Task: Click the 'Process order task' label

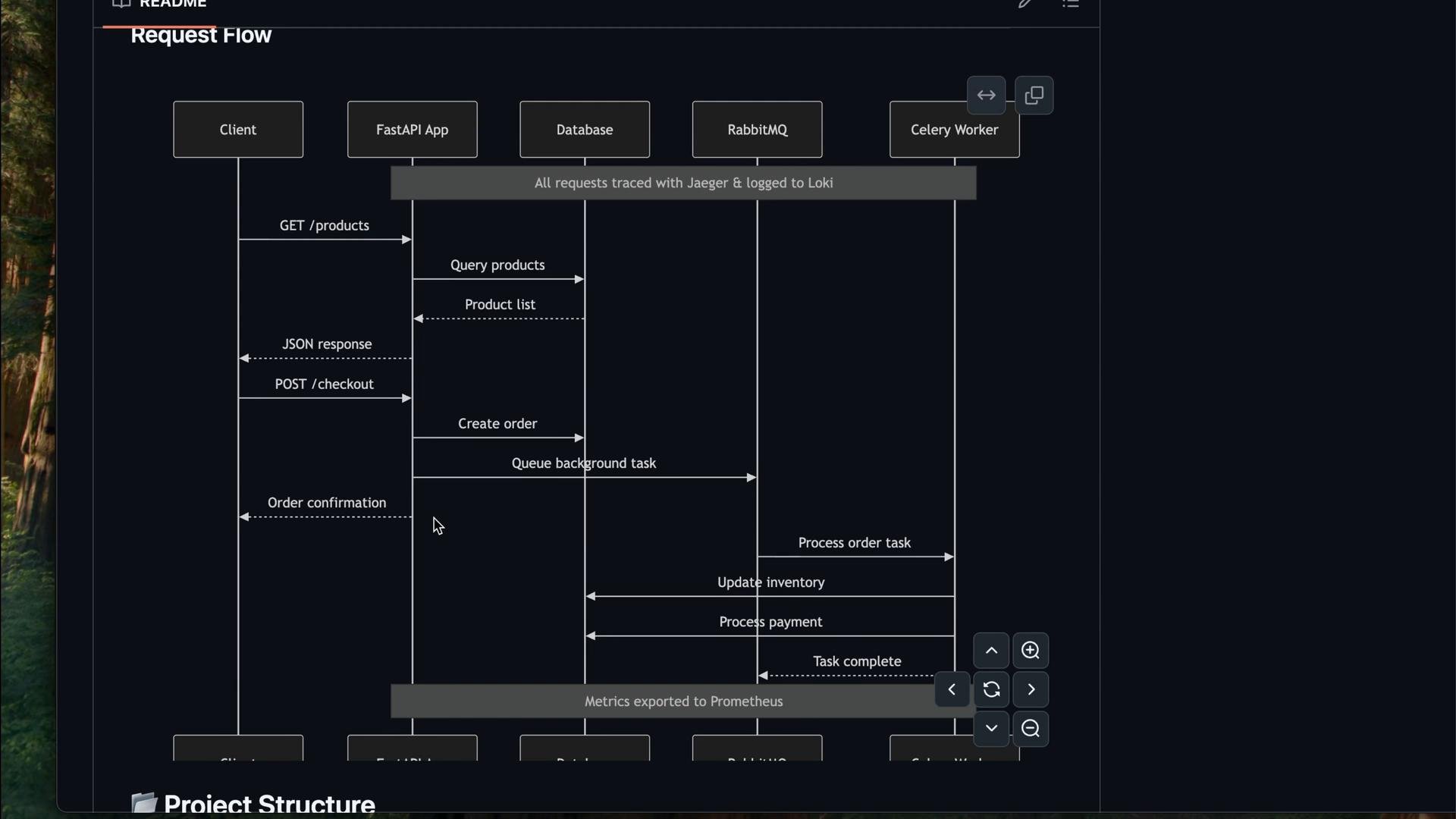Action: click(x=855, y=543)
